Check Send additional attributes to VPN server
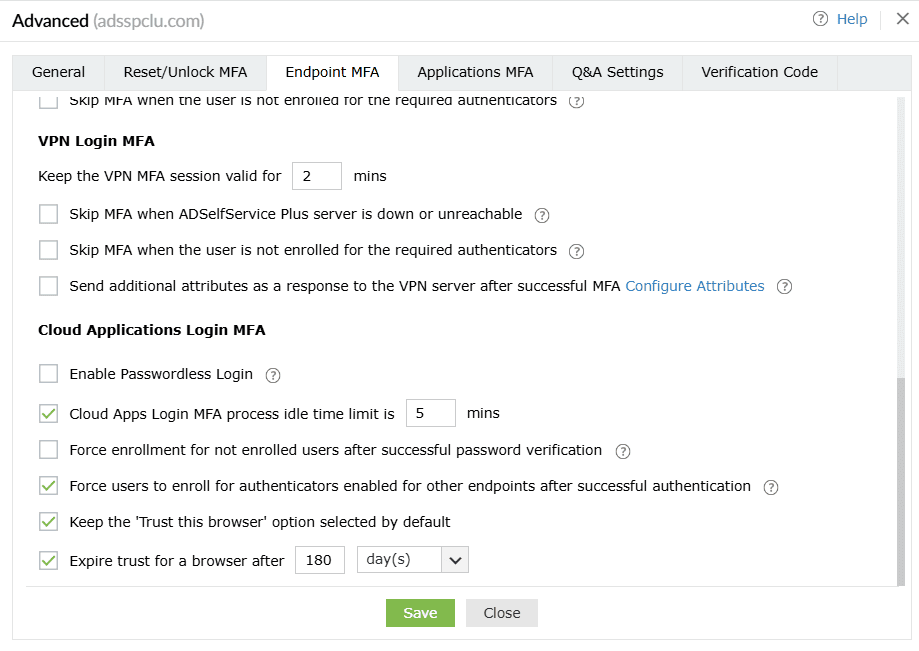Image resolution: width=919 pixels, height=651 pixels. [48, 286]
